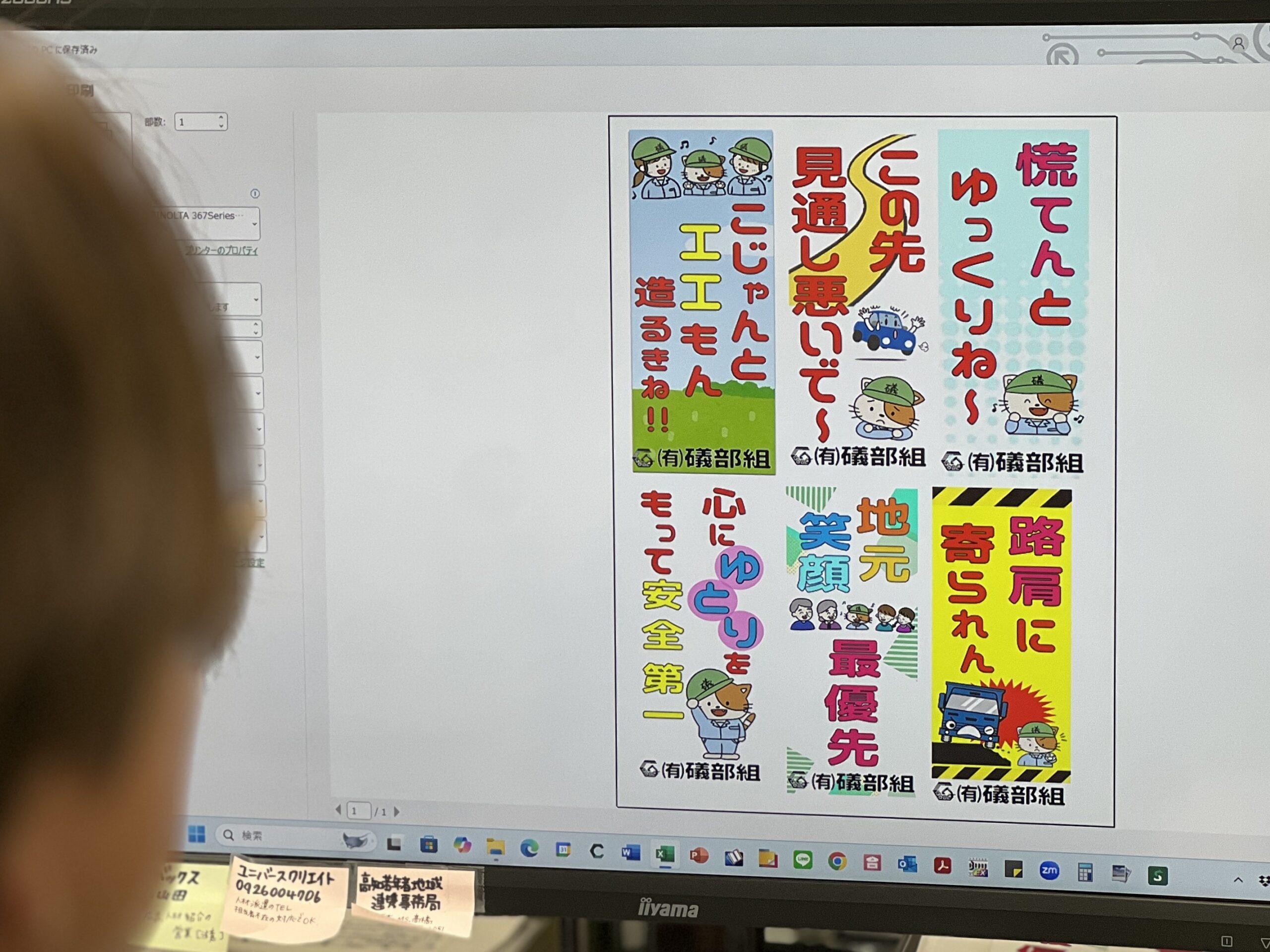This screenshot has width=1270, height=952.
Task: Open the green S icon app
Action: (x=1157, y=876)
